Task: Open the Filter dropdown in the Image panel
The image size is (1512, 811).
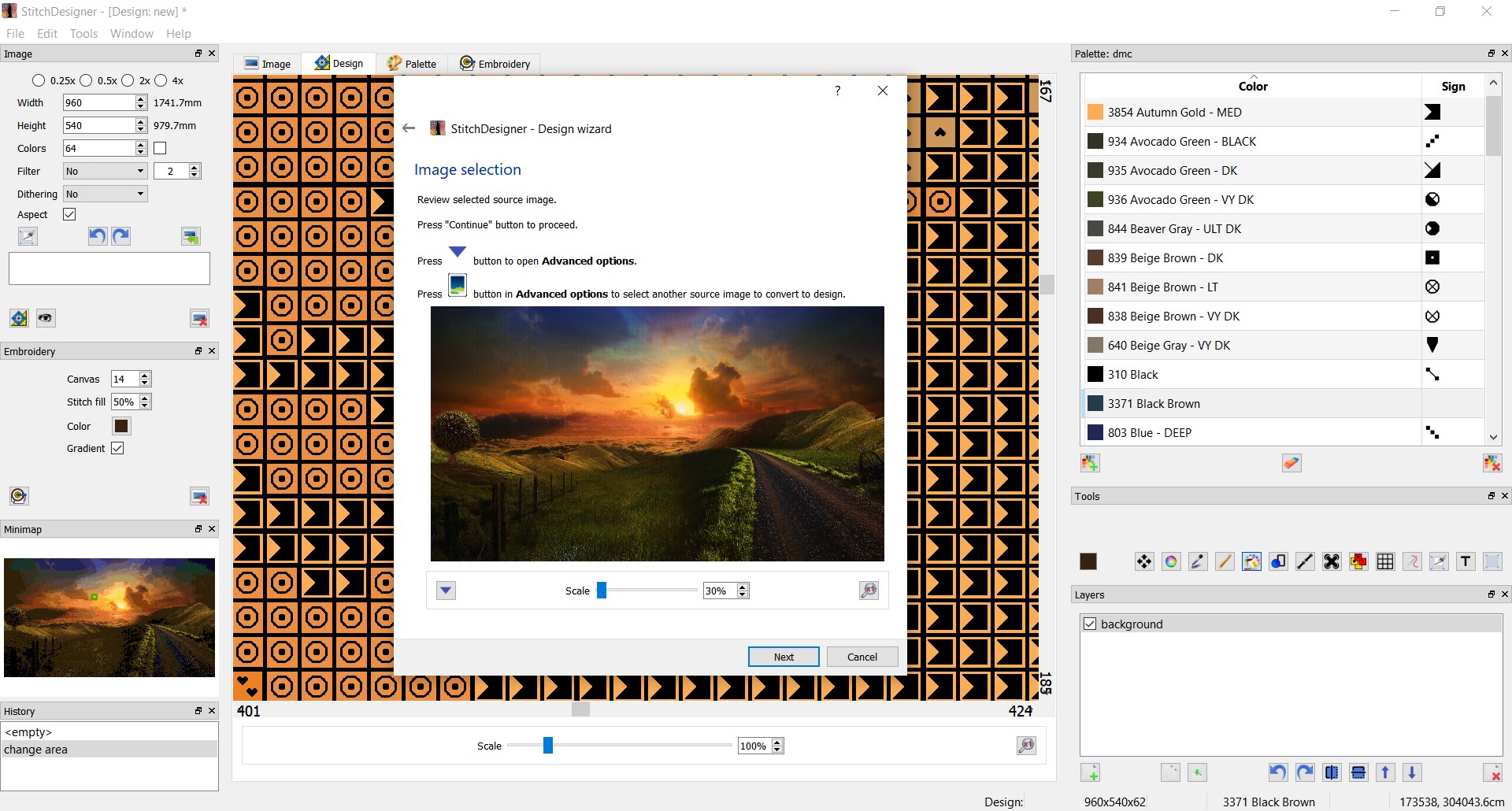Action: (104, 171)
